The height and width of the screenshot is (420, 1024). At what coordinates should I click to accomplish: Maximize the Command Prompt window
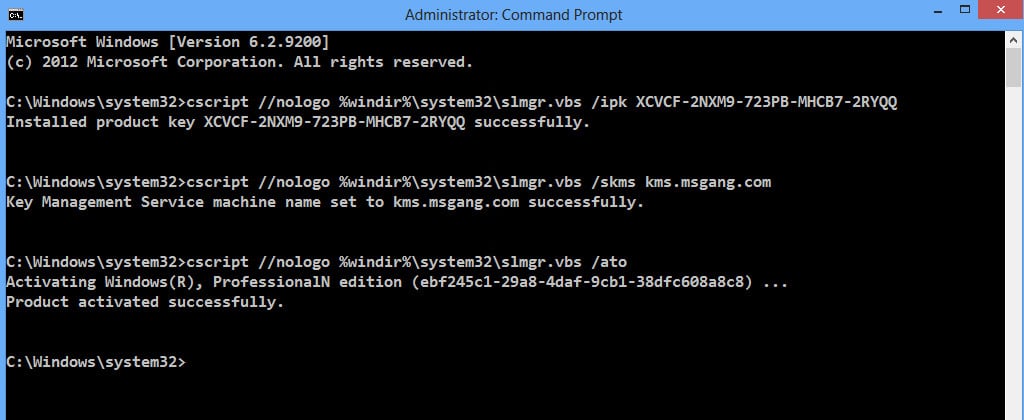tap(965, 10)
